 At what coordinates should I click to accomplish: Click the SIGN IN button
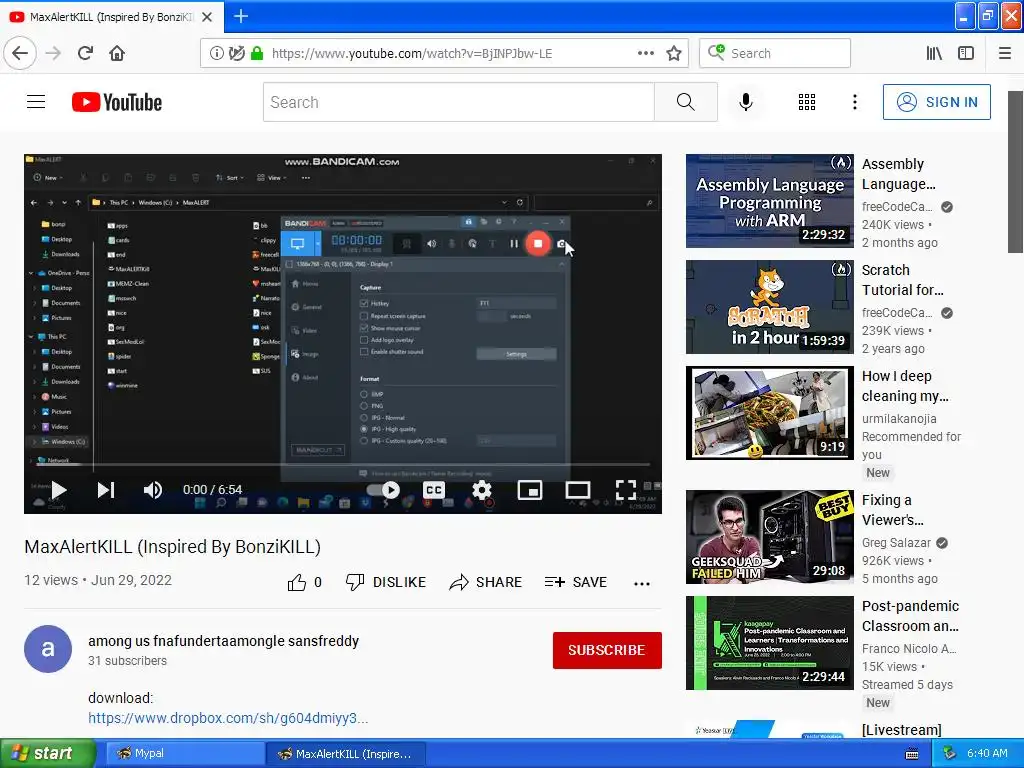click(x=936, y=102)
